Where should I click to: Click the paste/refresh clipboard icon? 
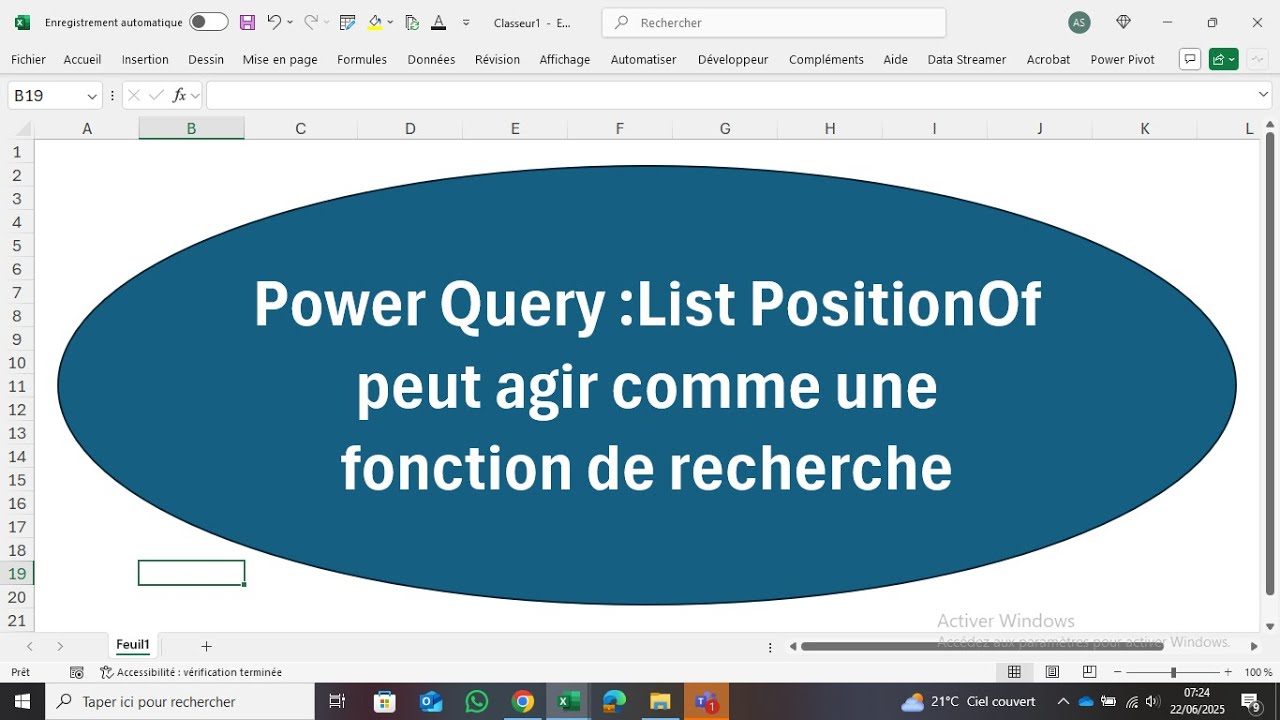click(x=412, y=22)
